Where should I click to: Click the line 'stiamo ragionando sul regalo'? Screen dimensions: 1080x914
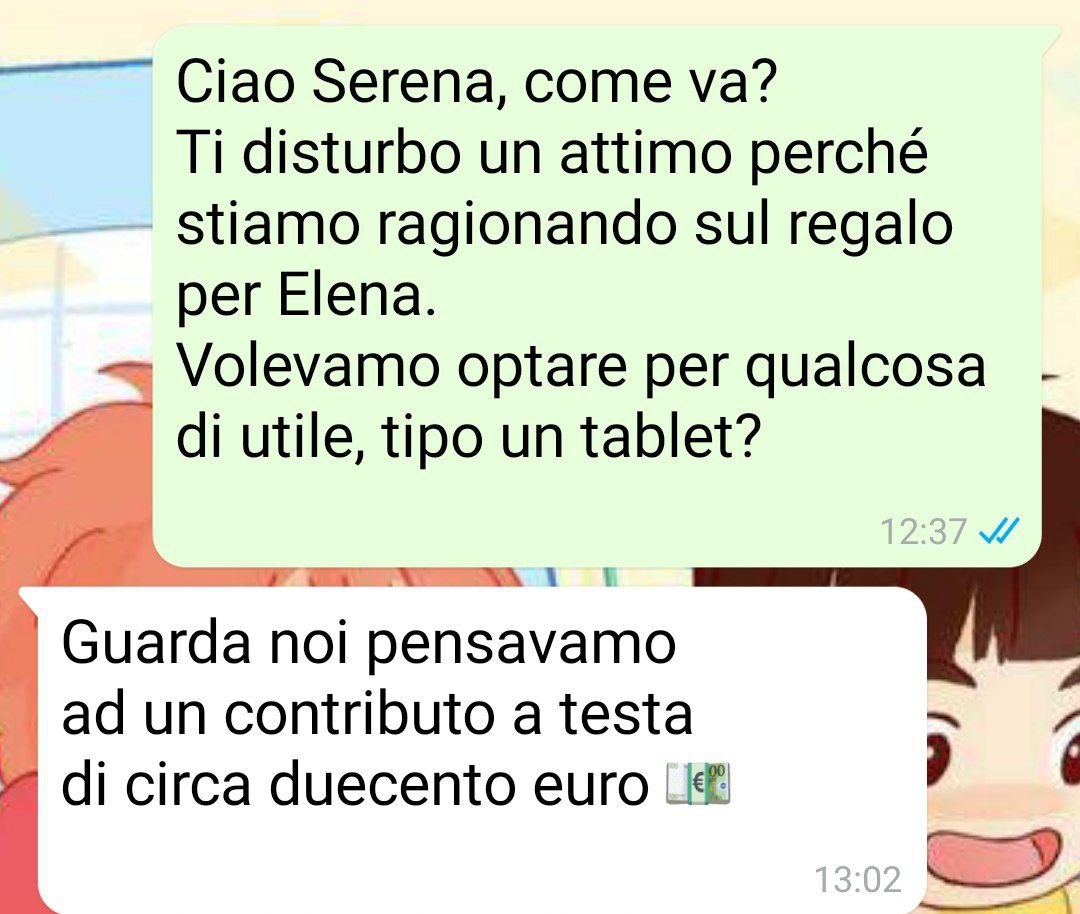click(565, 226)
